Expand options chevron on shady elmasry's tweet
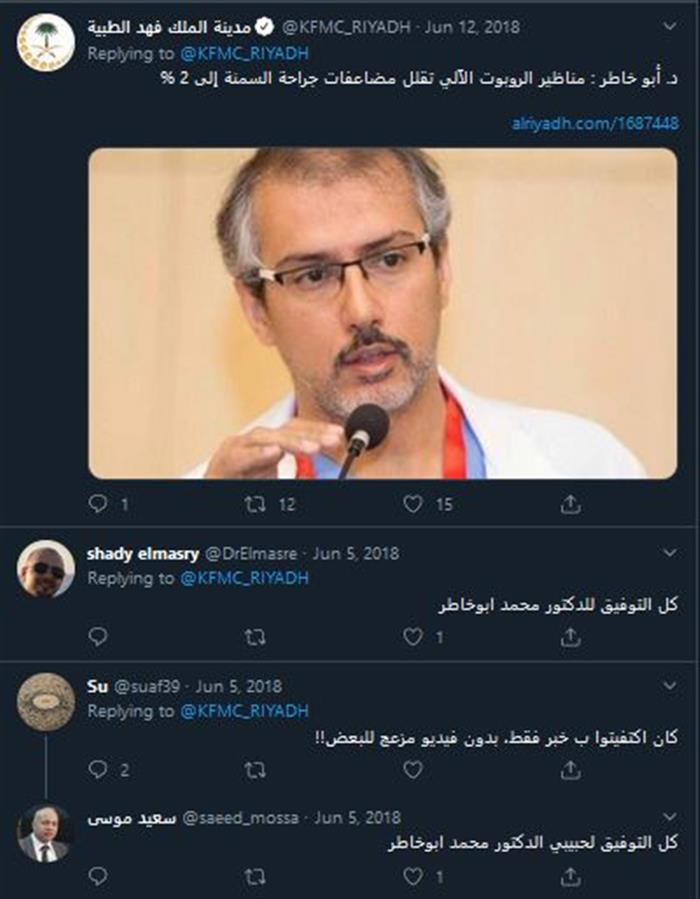The height and width of the screenshot is (899, 700). coord(670,552)
